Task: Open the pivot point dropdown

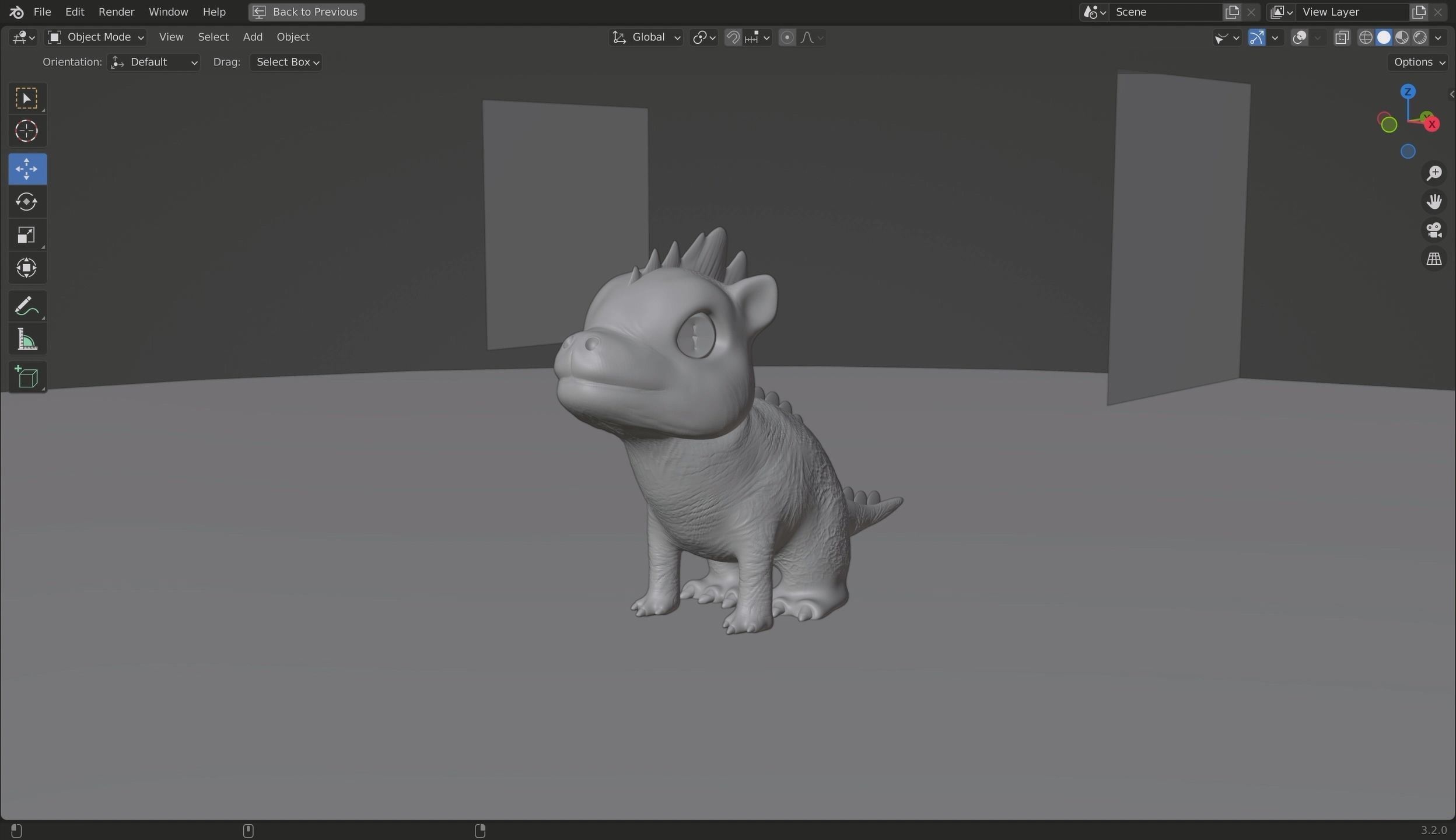Action: pyautogui.click(x=703, y=37)
